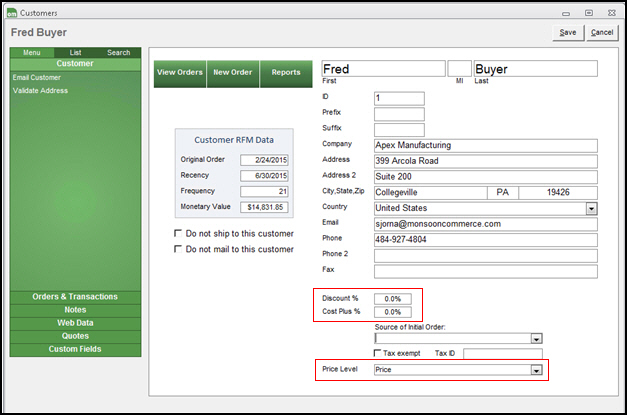The height and width of the screenshot is (415, 627).
Task: Enable 'Do not mail to this customer'
Action: [179, 249]
